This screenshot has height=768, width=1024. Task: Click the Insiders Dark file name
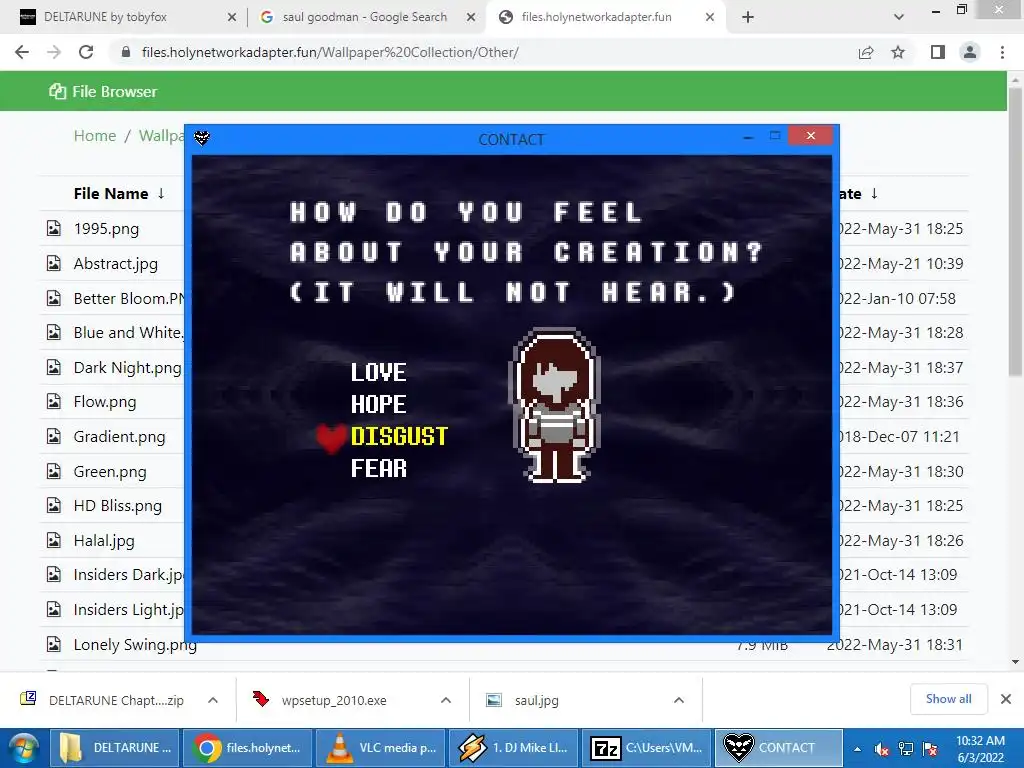coord(129,575)
